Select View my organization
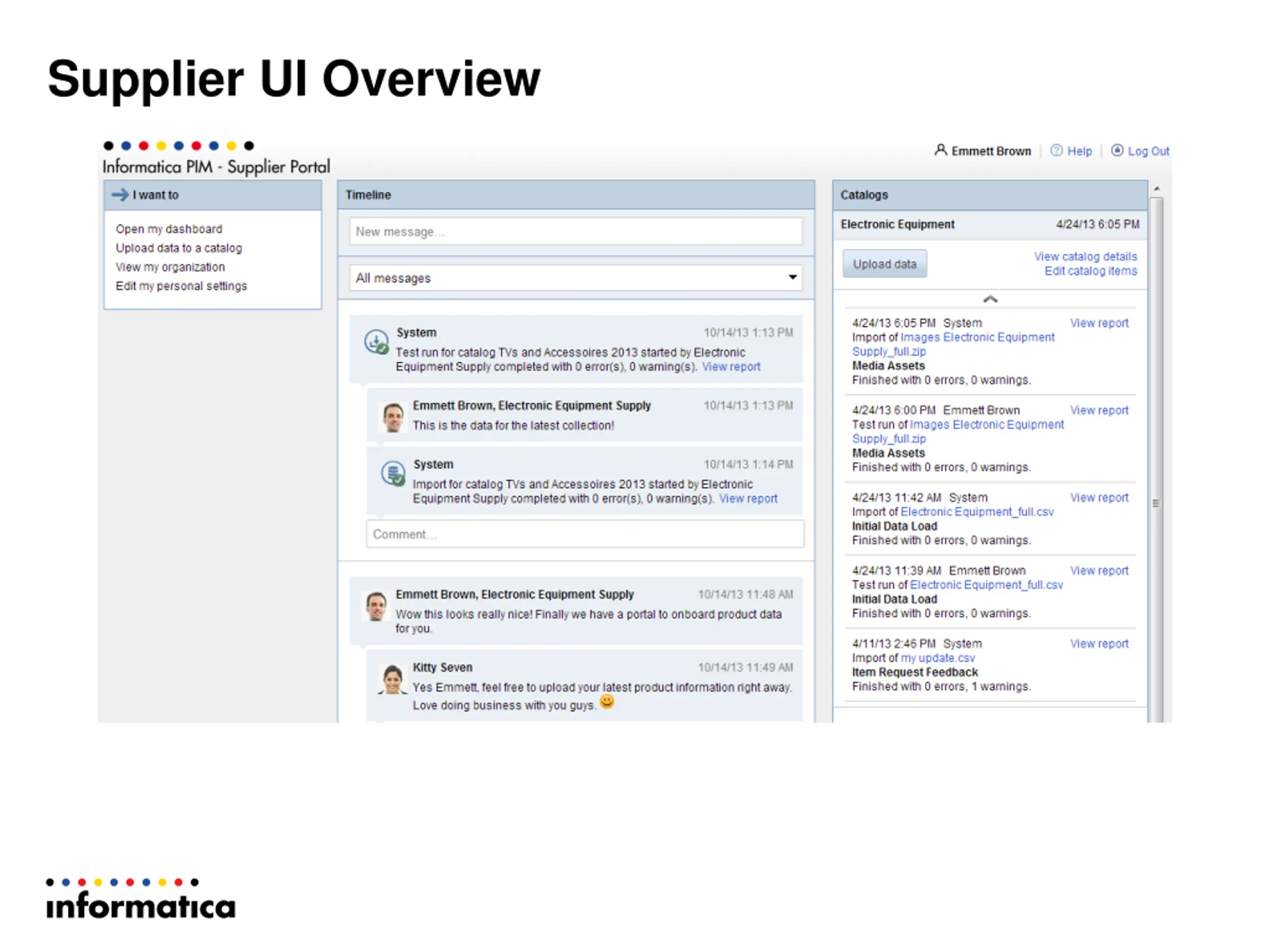This screenshot has width=1270, height=952. coord(170,267)
